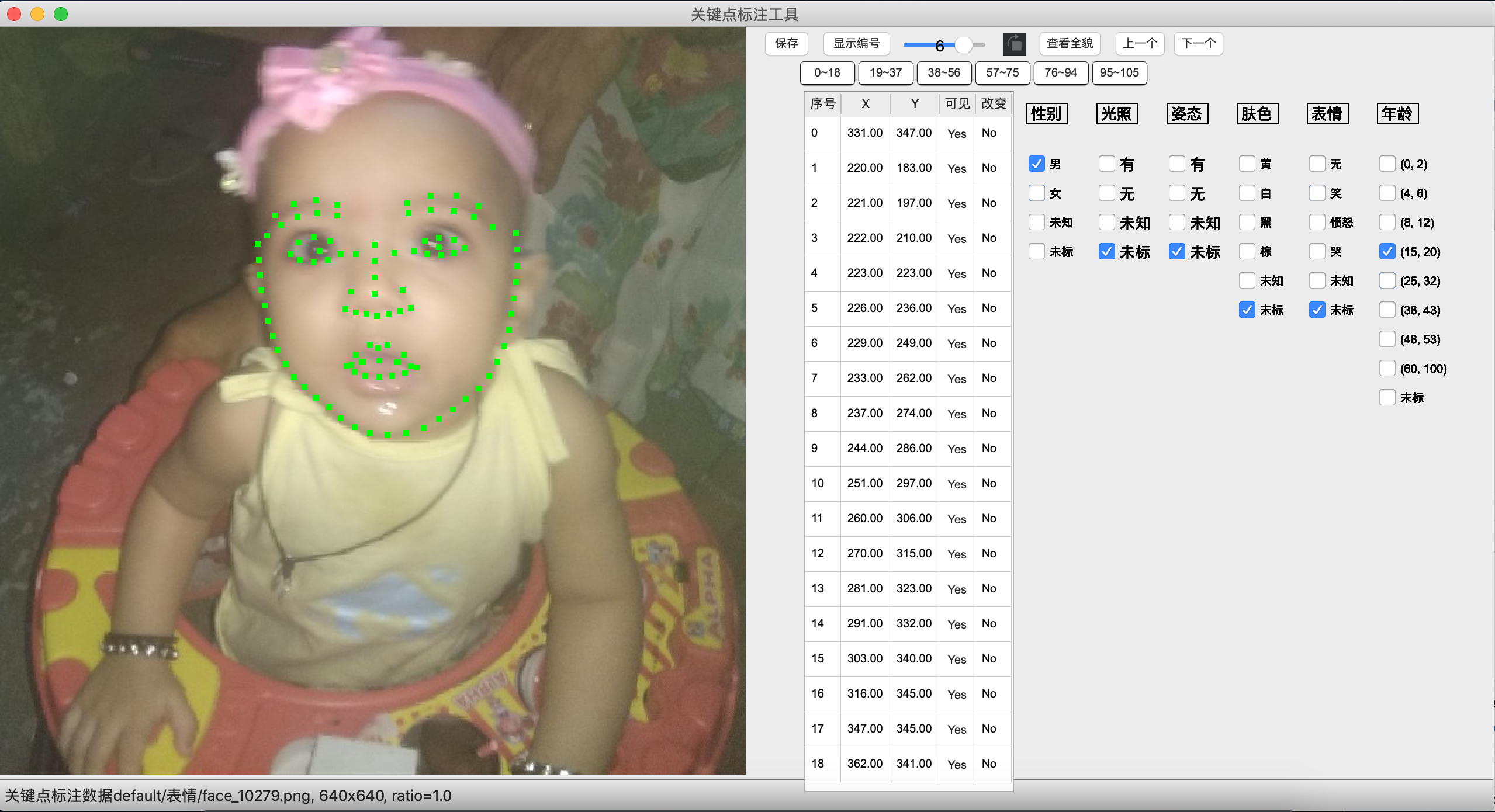The image size is (1495, 812).
Task: Click the 查看全貌 button
Action: point(1070,43)
